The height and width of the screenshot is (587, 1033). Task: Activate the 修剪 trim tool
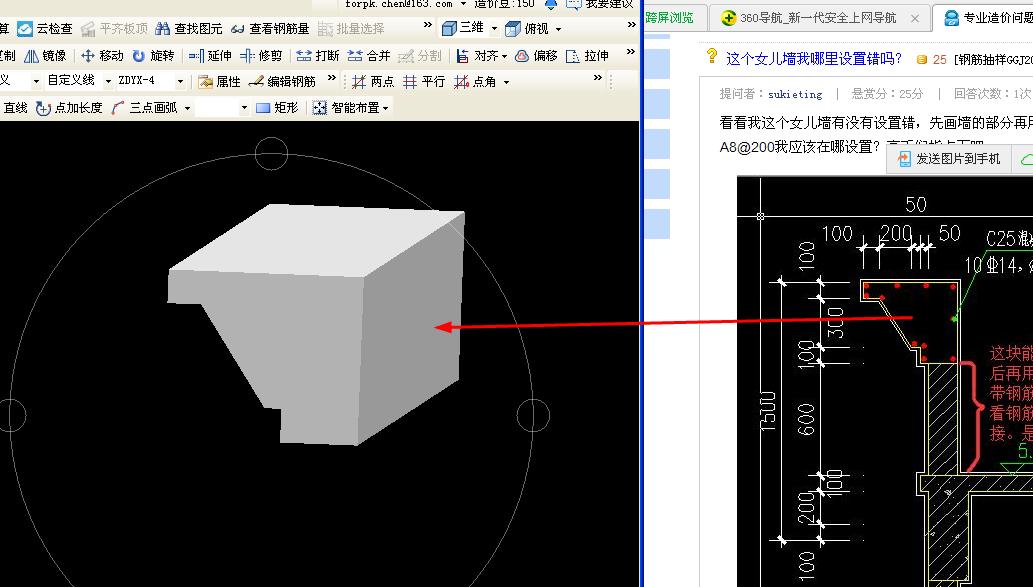coord(261,56)
